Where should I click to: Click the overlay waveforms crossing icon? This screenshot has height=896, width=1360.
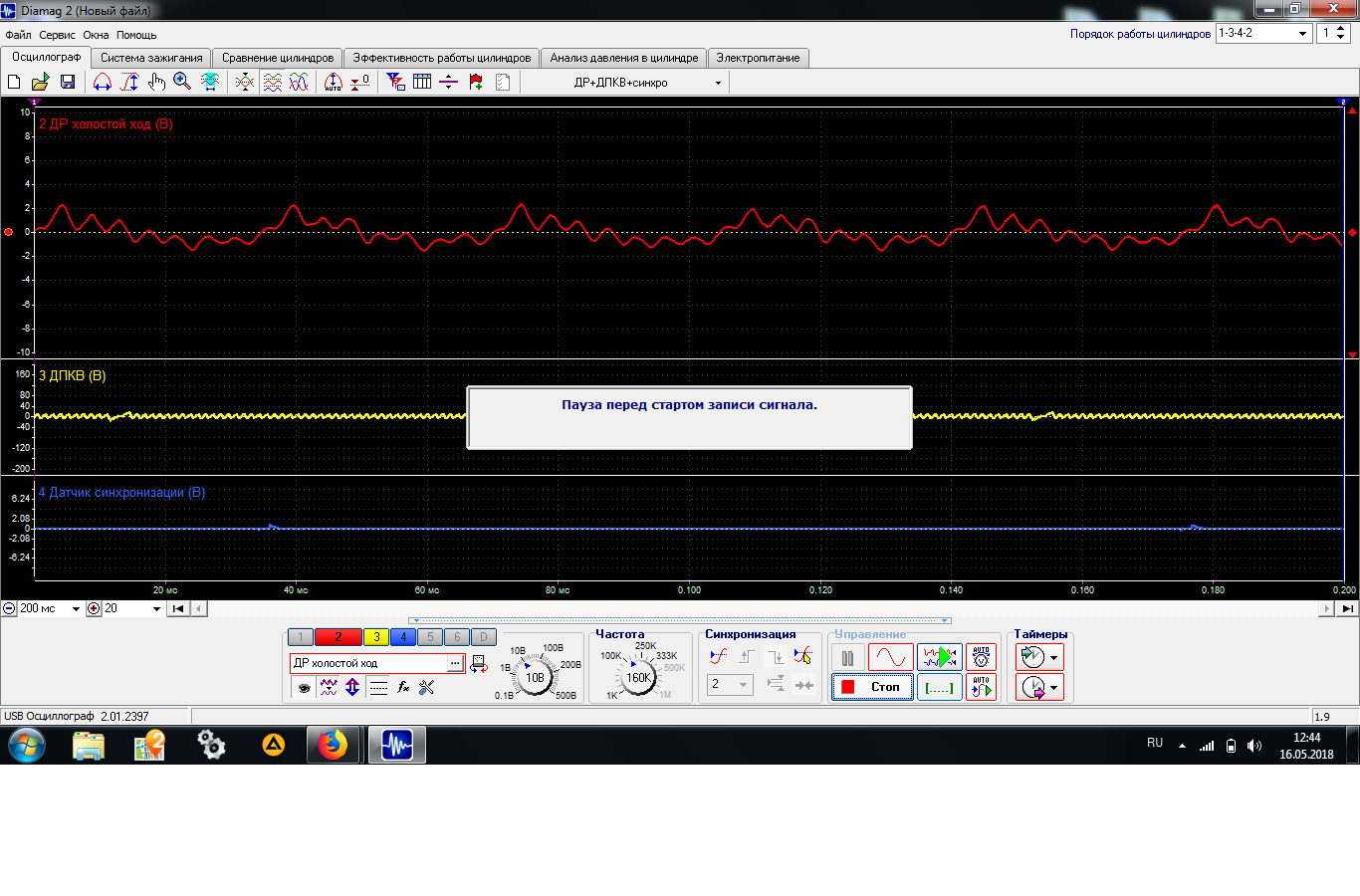click(x=245, y=82)
